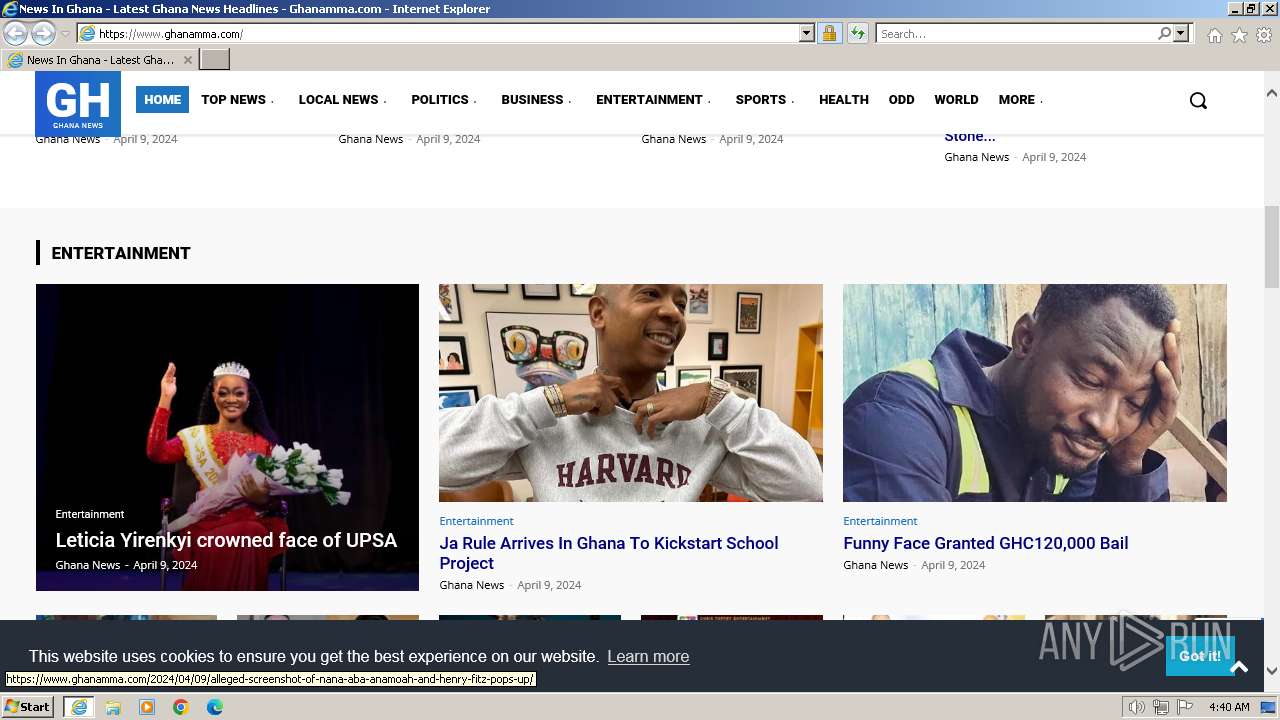Click the ENTERTAINMENT section heading
The image size is (1280, 720).
121,253
